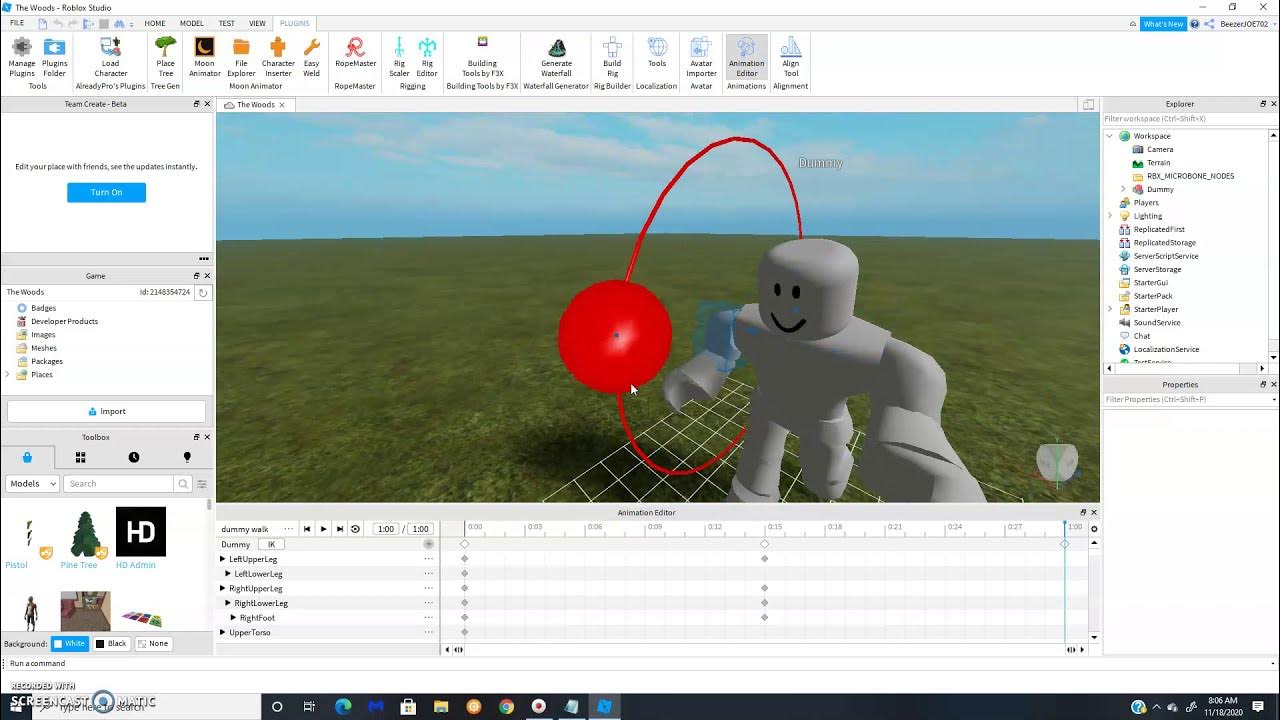The image size is (1280, 720).
Task: Select None toolbox background
Action: [x=153, y=644]
